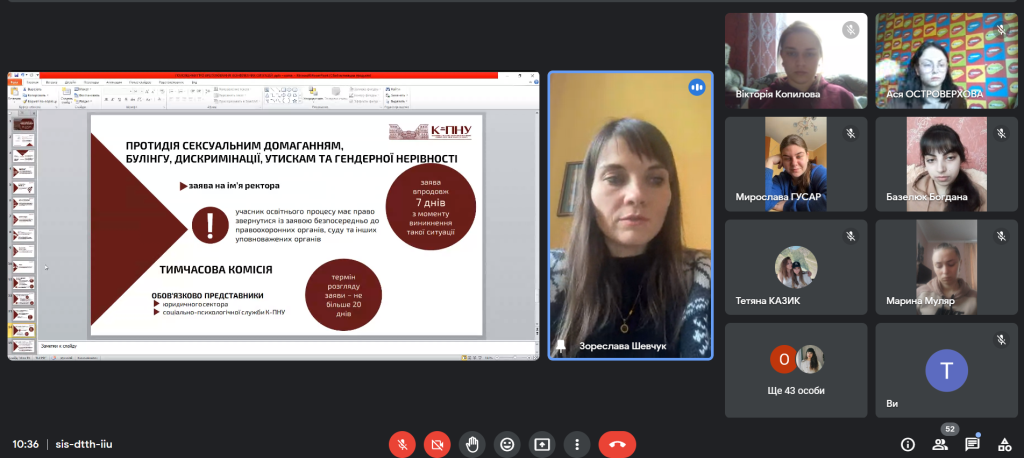Open the meeting details info icon
This screenshot has width=1024, height=458.
tap(908, 444)
